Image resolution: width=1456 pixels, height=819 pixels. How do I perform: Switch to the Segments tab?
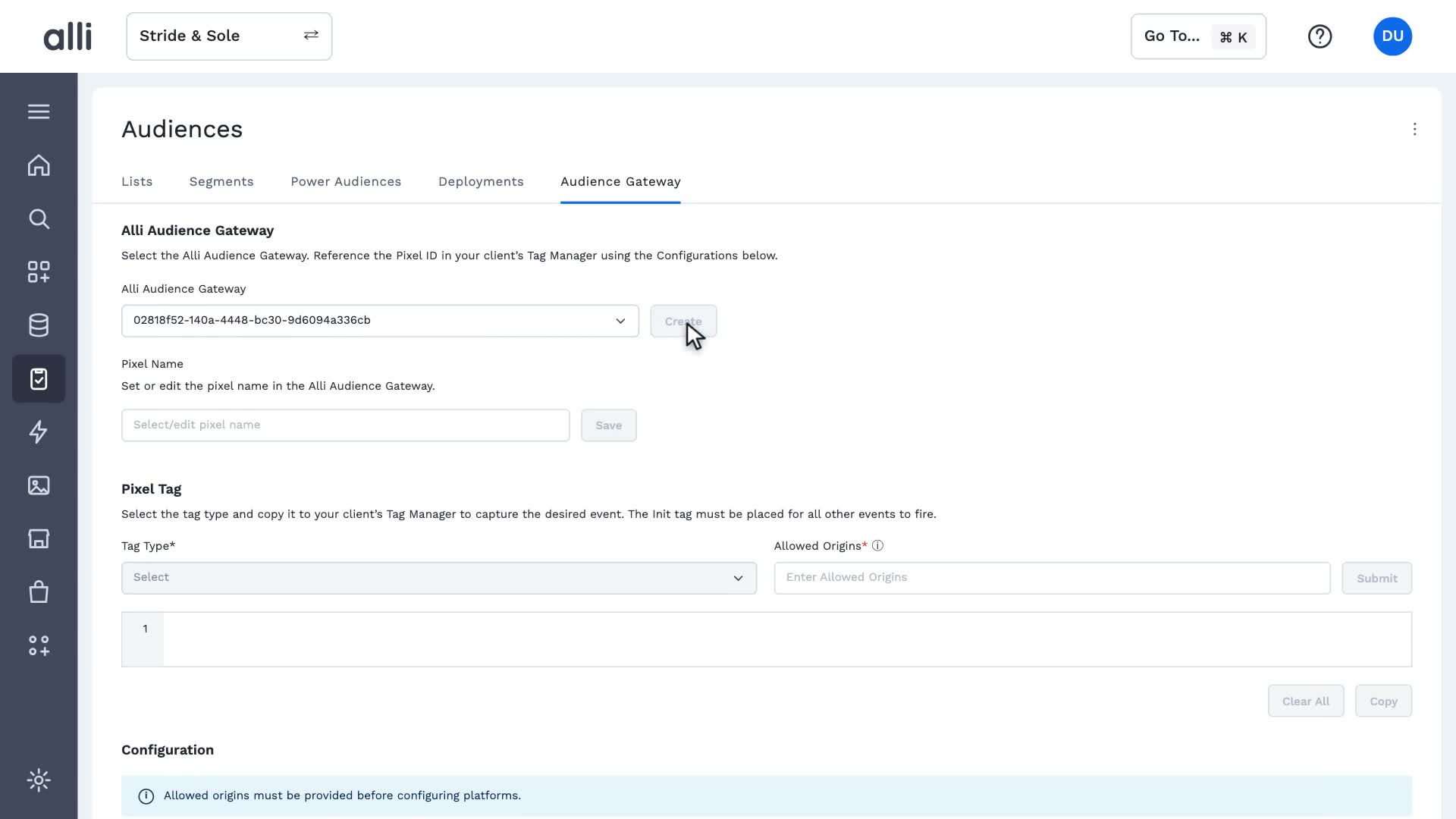pos(221,182)
